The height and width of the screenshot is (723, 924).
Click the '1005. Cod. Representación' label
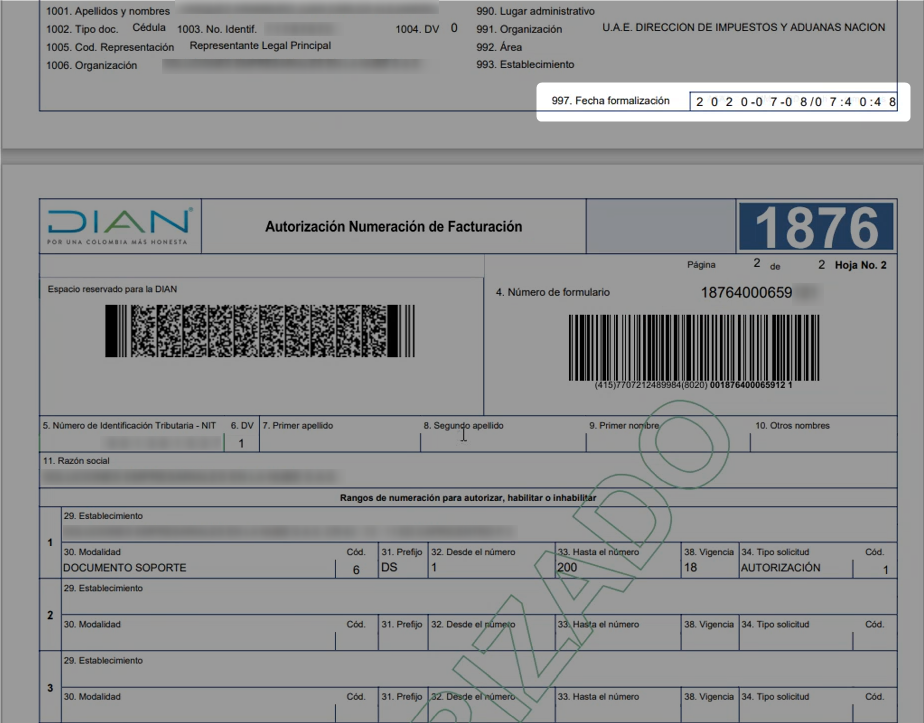click(110, 47)
